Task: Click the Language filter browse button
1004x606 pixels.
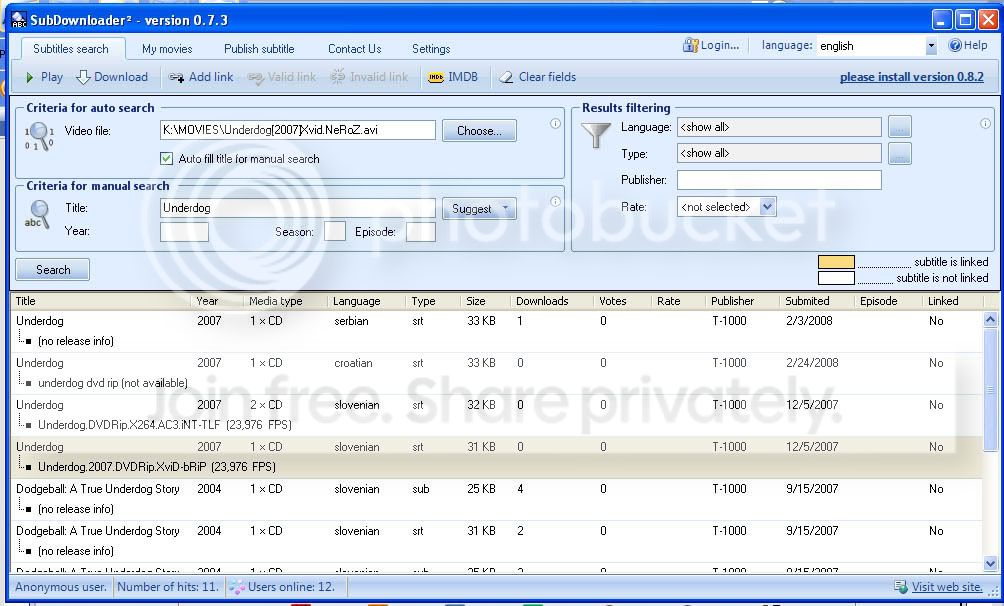Action: (x=900, y=127)
